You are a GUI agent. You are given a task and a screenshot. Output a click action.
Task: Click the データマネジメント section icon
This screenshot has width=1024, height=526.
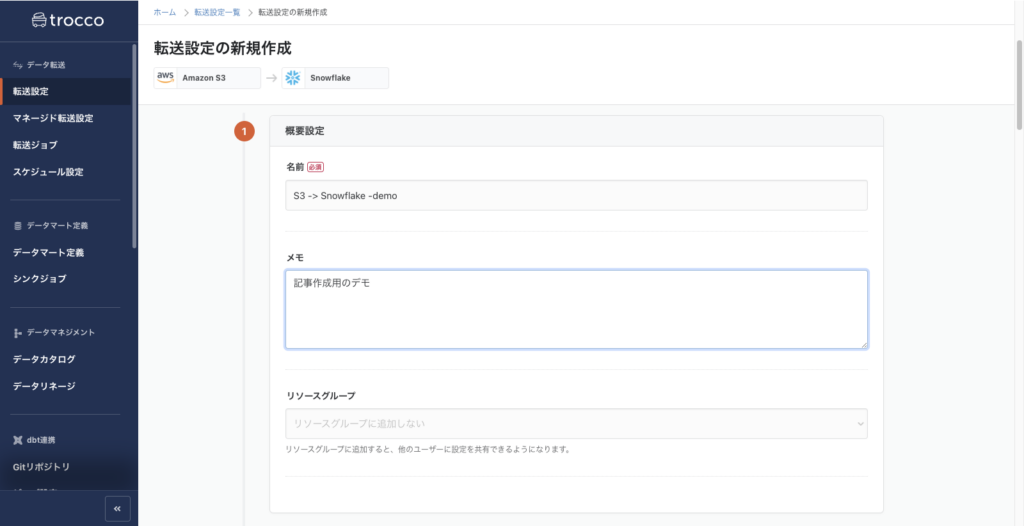(x=17, y=332)
